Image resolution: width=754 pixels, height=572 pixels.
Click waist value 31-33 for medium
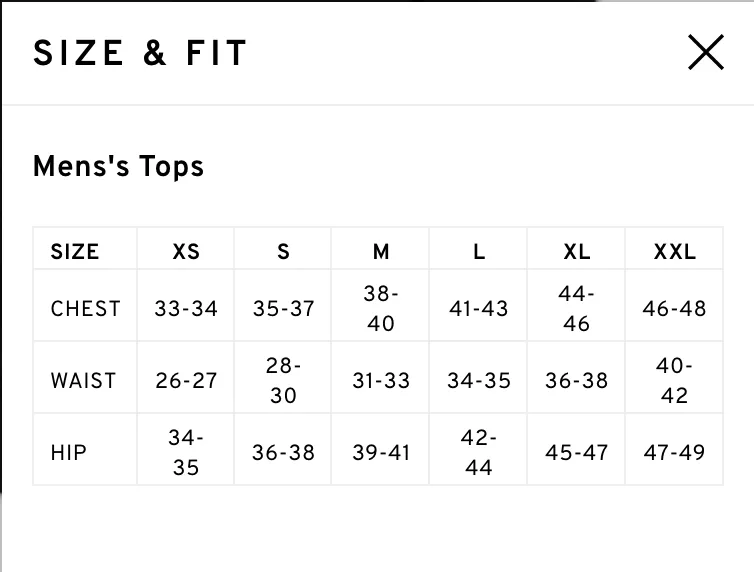pyautogui.click(x=381, y=380)
